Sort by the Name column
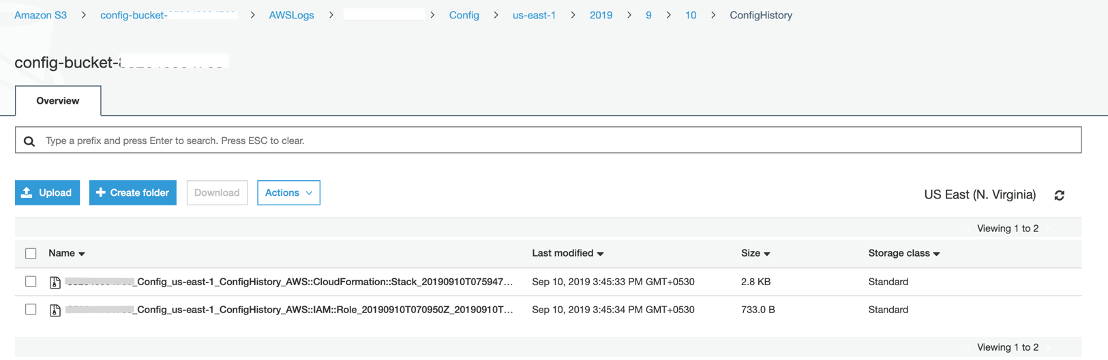 coord(66,253)
